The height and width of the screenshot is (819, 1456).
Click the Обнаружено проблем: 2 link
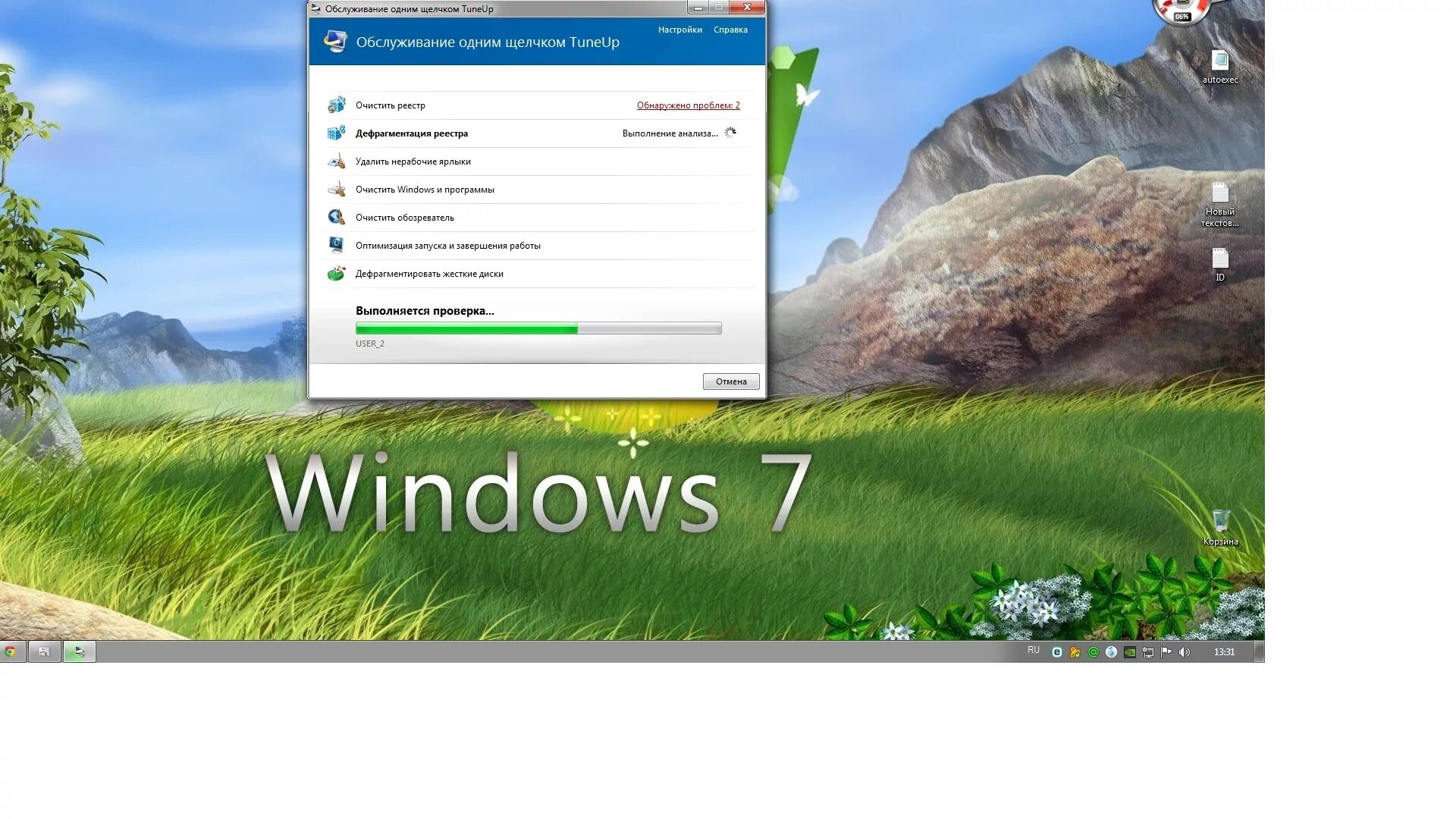point(688,105)
